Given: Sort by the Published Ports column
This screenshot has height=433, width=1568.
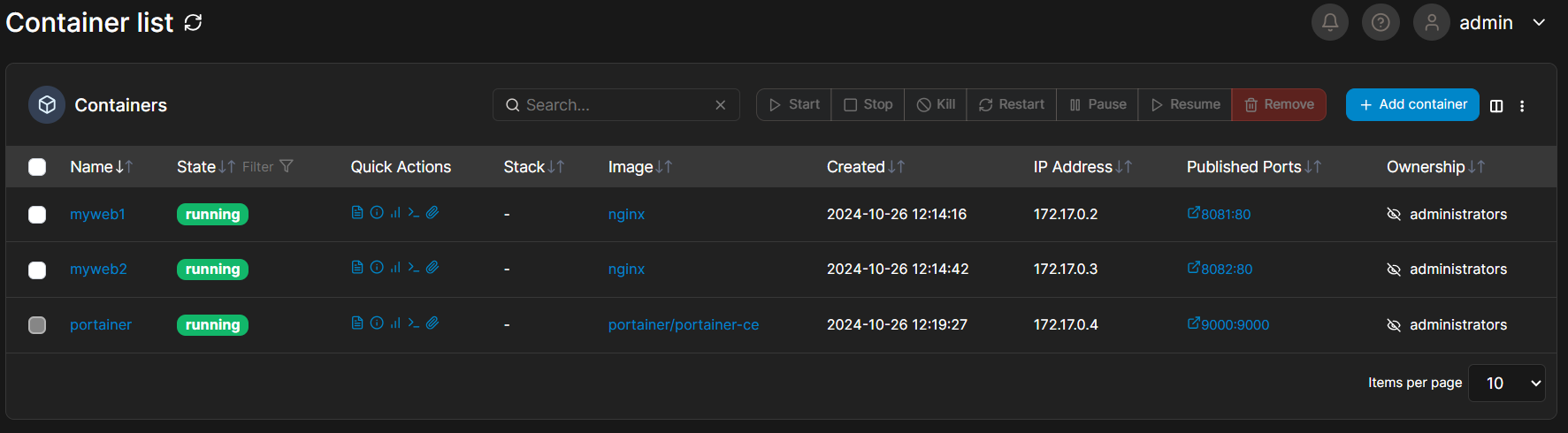Looking at the screenshot, I should pos(1253,167).
